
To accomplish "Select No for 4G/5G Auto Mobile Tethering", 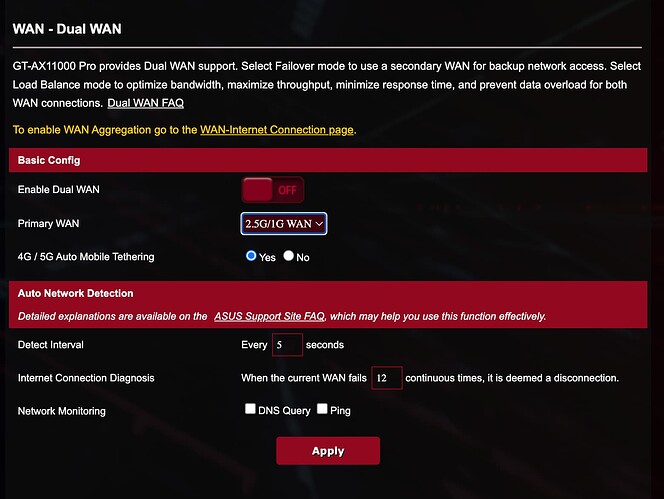I will 288,256.
